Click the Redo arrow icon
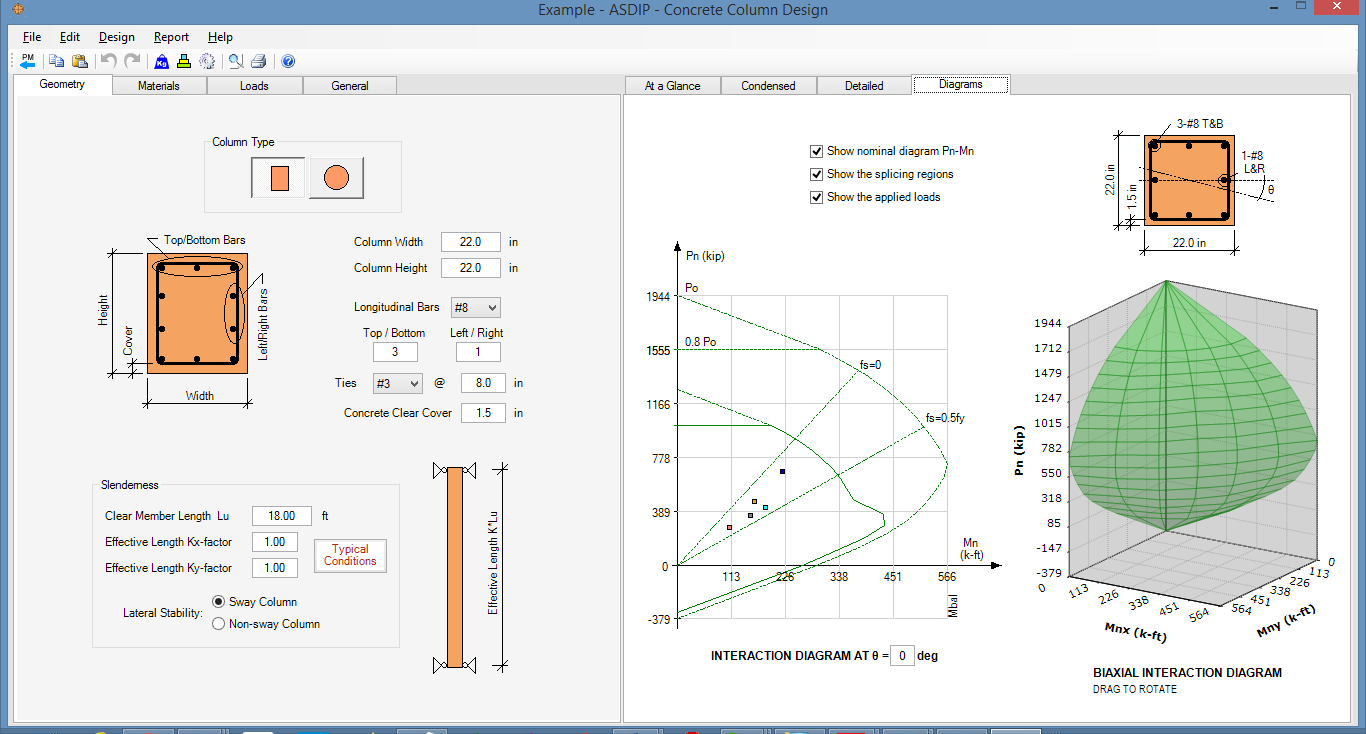Image resolution: width=1366 pixels, height=734 pixels. point(131,61)
